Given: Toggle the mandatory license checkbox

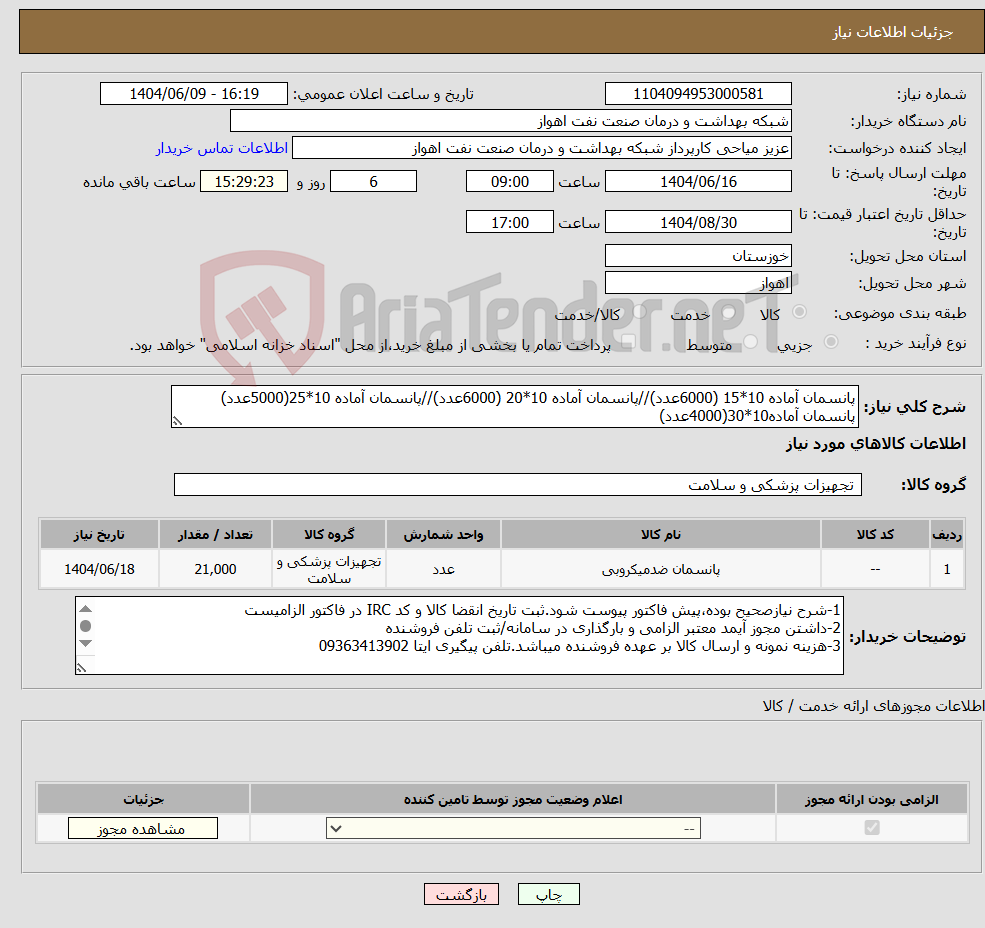Looking at the screenshot, I should pos(872,827).
